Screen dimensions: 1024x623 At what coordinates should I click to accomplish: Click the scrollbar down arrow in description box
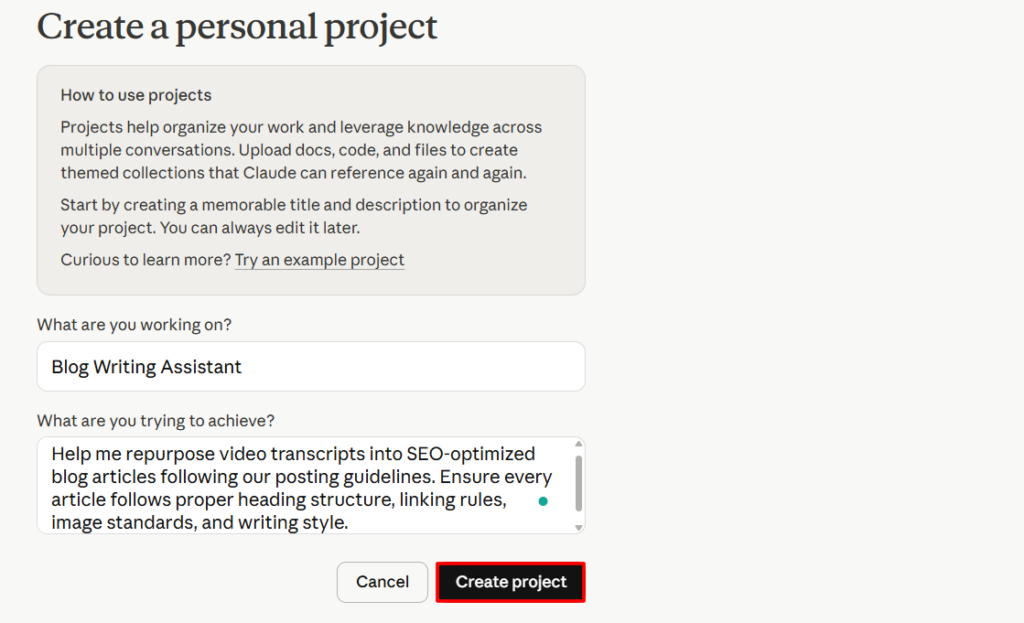click(x=578, y=527)
